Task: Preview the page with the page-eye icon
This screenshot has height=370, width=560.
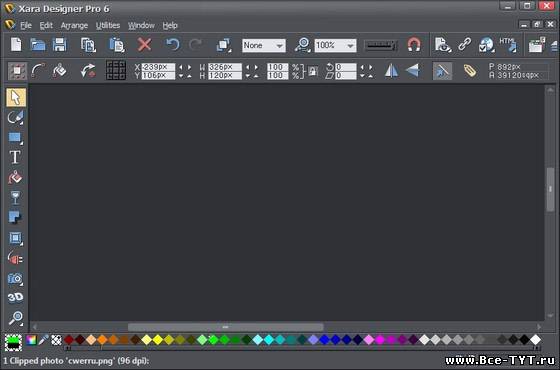Action: tap(442, 45)
